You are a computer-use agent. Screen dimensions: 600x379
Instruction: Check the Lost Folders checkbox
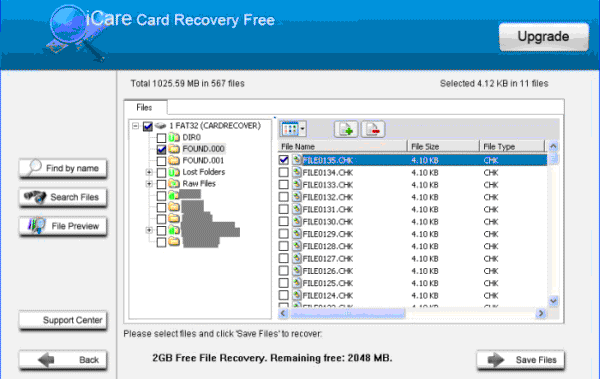click(161, 172)
